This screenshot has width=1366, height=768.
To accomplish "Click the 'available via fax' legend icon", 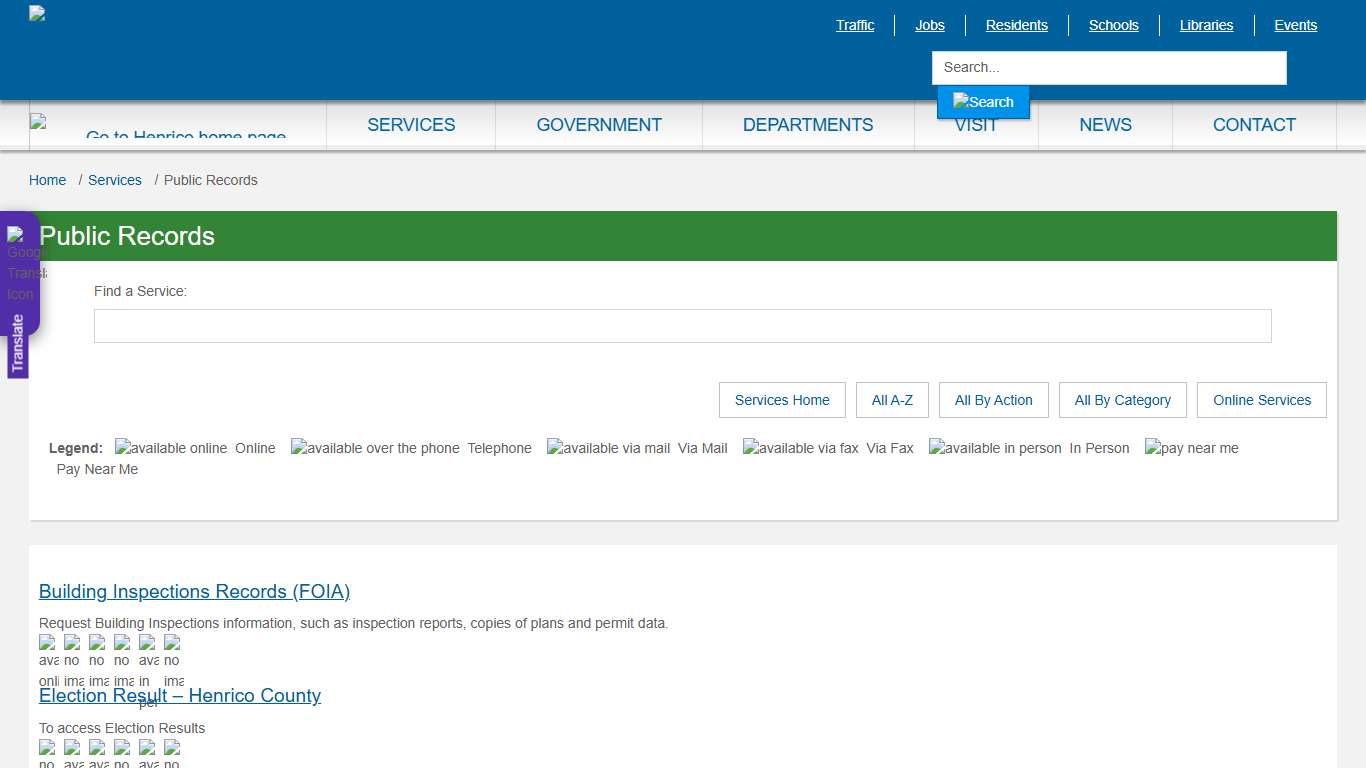I will pyautogui.click(x=800, y=447).
